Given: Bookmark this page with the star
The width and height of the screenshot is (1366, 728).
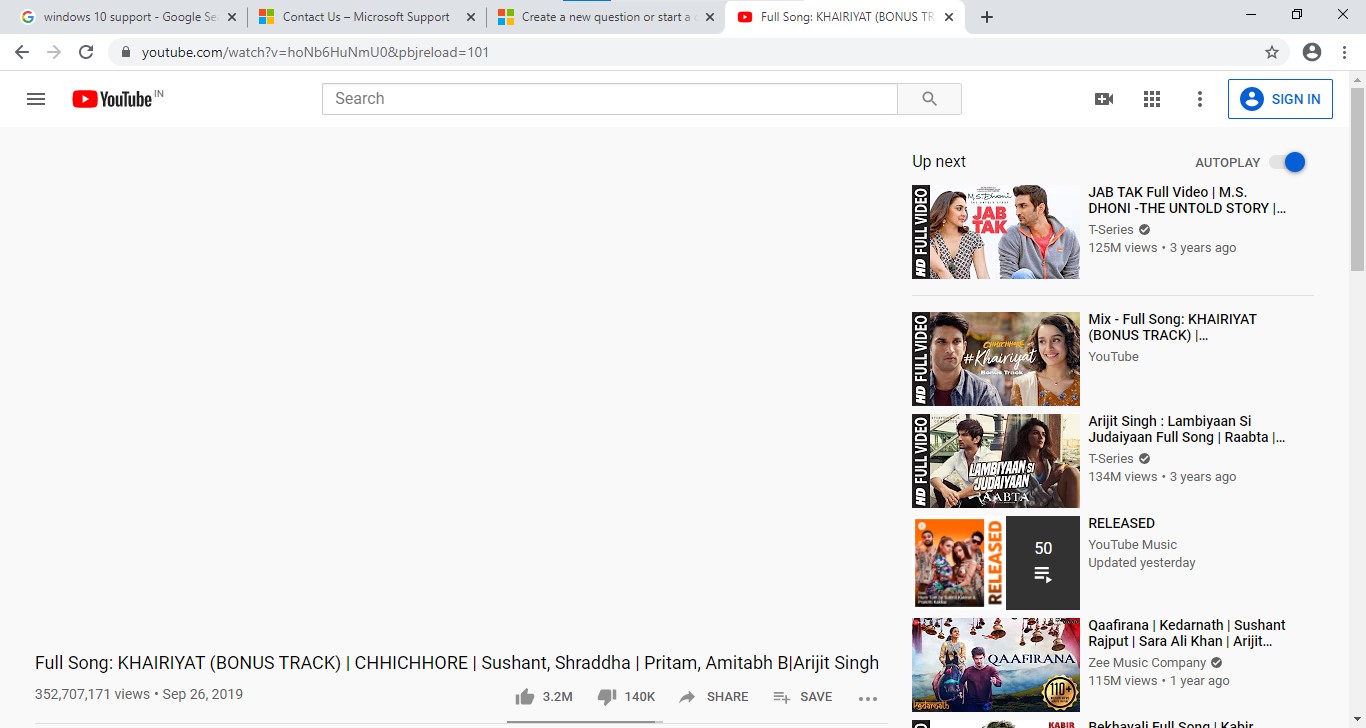Looking at the screenshot, I should 1272,52.
